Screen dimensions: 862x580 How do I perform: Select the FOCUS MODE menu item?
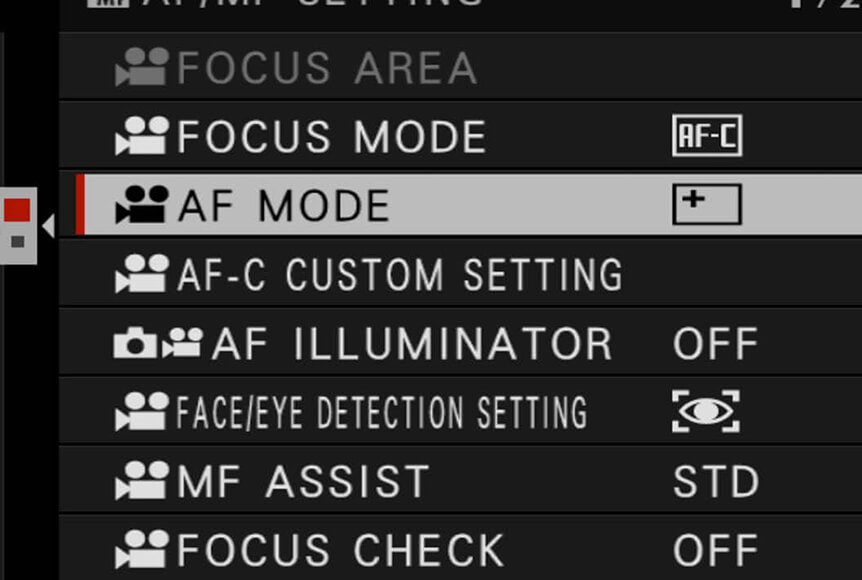click(460, 135)
